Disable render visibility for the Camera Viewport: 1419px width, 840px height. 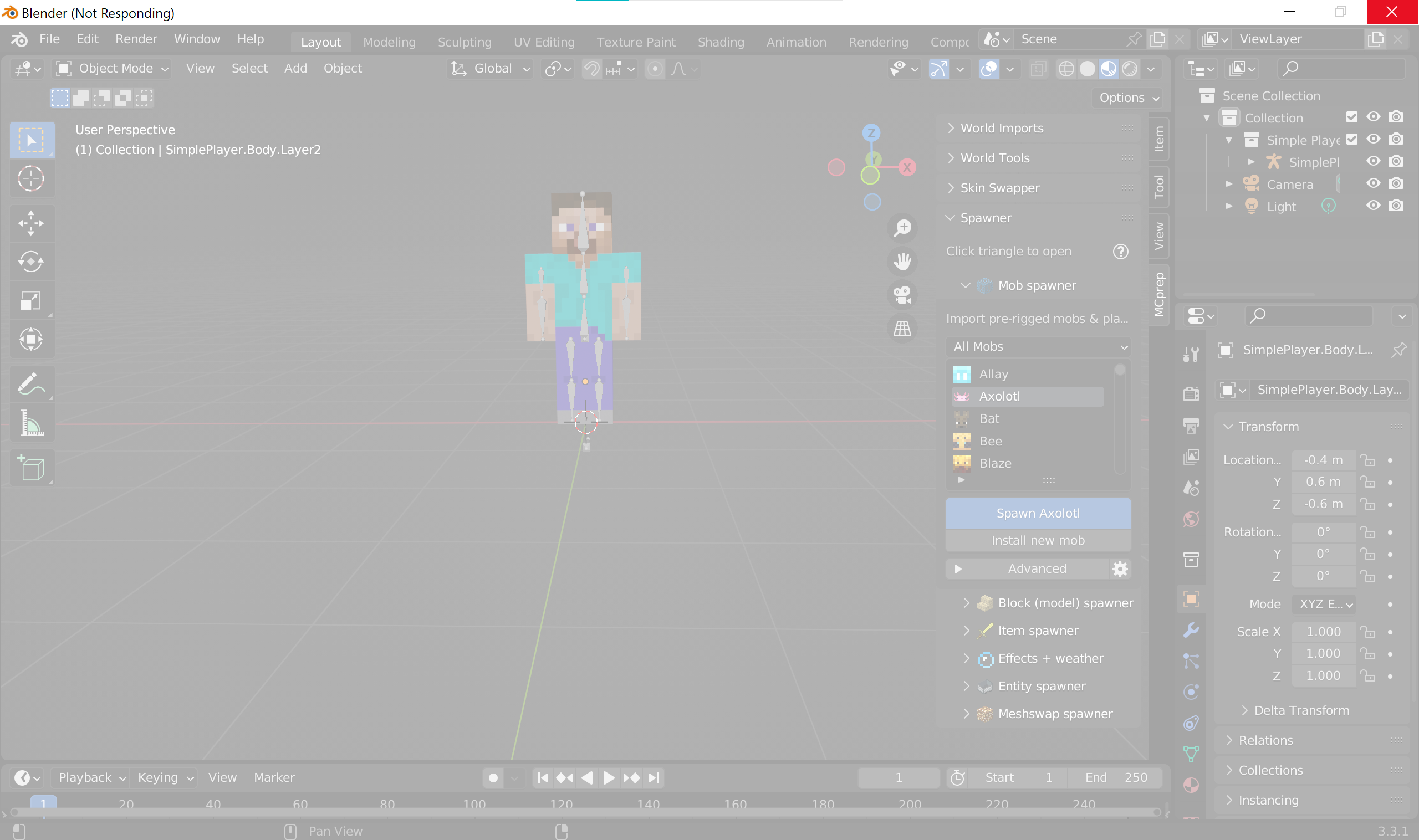pos(1395,183)
